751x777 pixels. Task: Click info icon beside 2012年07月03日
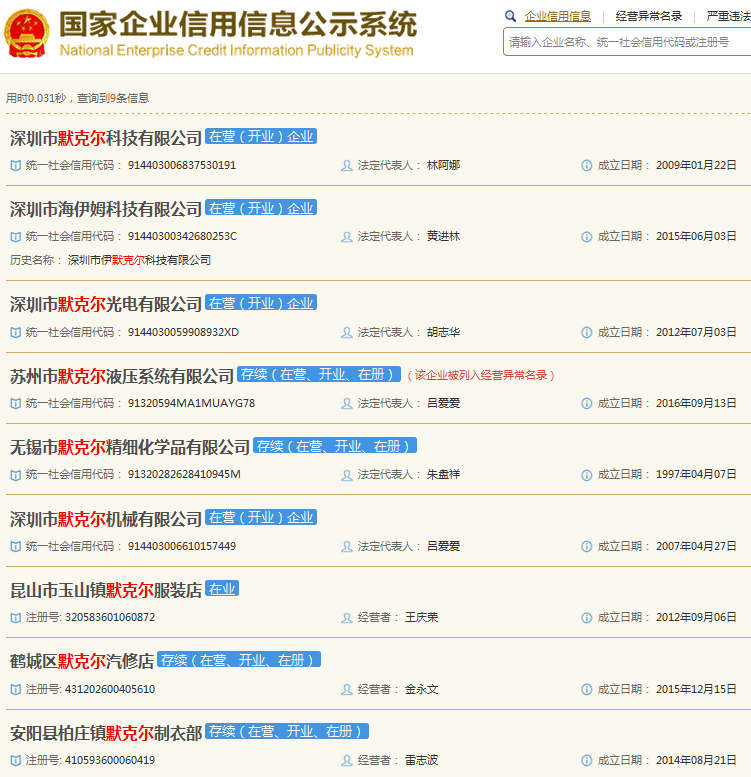tap(587, 333)
